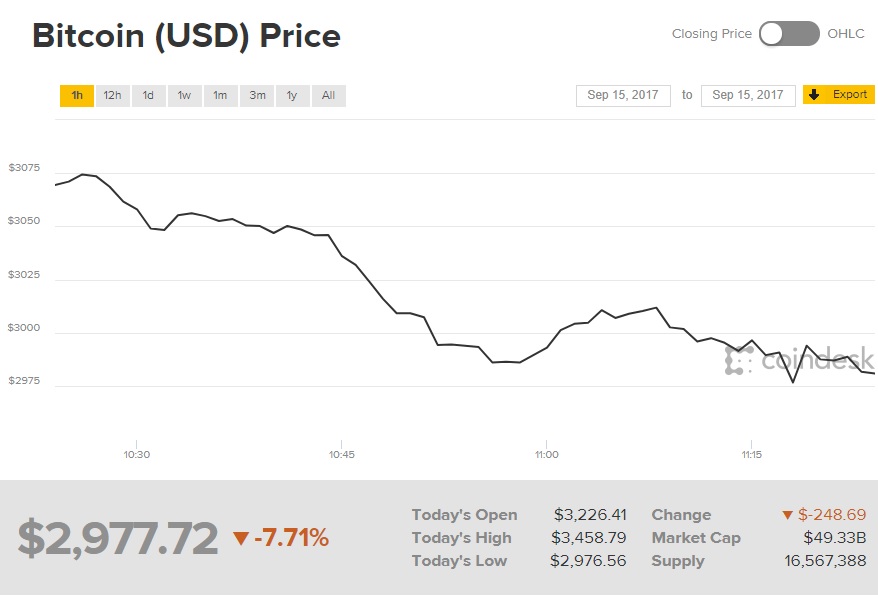
Task: Switch to the 12h time range
Action: pos(112,95)
